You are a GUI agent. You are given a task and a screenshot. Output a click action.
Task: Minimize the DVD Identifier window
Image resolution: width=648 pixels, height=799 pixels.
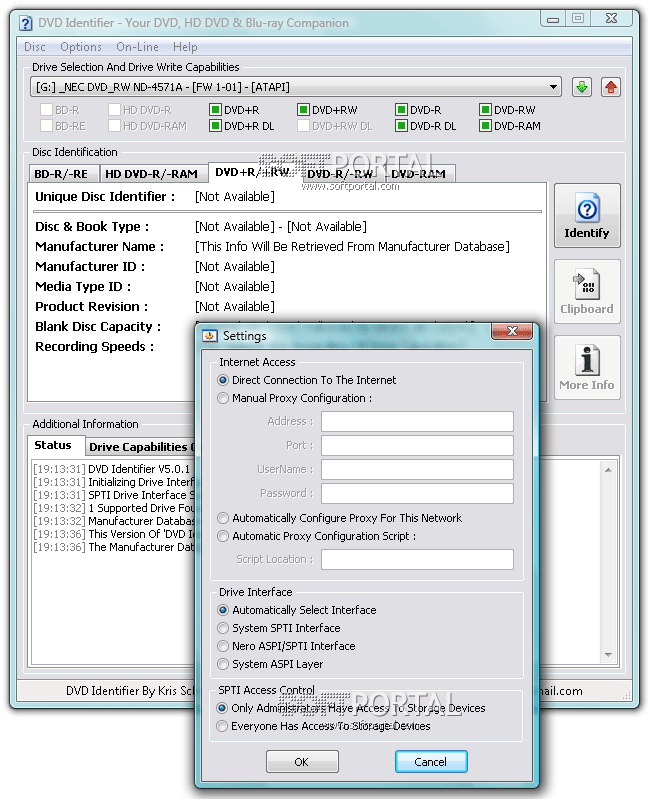pos(553,19)
